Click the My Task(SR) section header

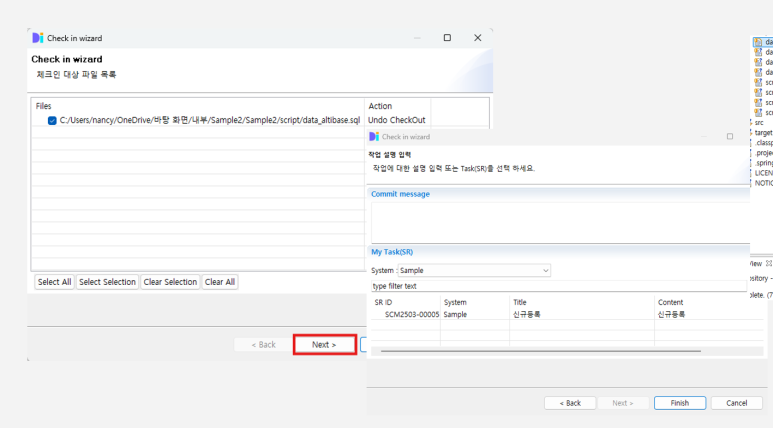[x=392, y=251]
